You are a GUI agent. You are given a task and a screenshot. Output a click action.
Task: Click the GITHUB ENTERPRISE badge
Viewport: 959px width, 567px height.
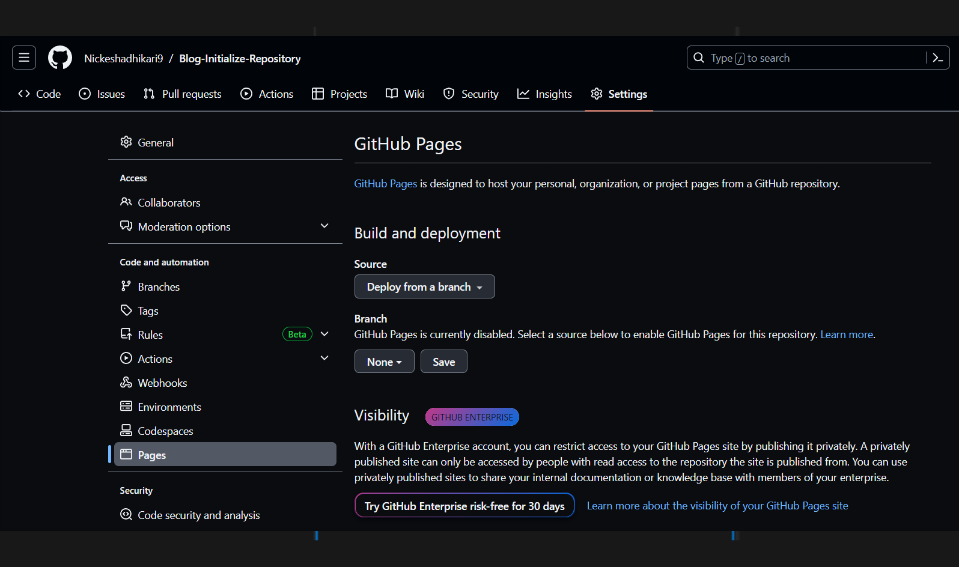472,417
